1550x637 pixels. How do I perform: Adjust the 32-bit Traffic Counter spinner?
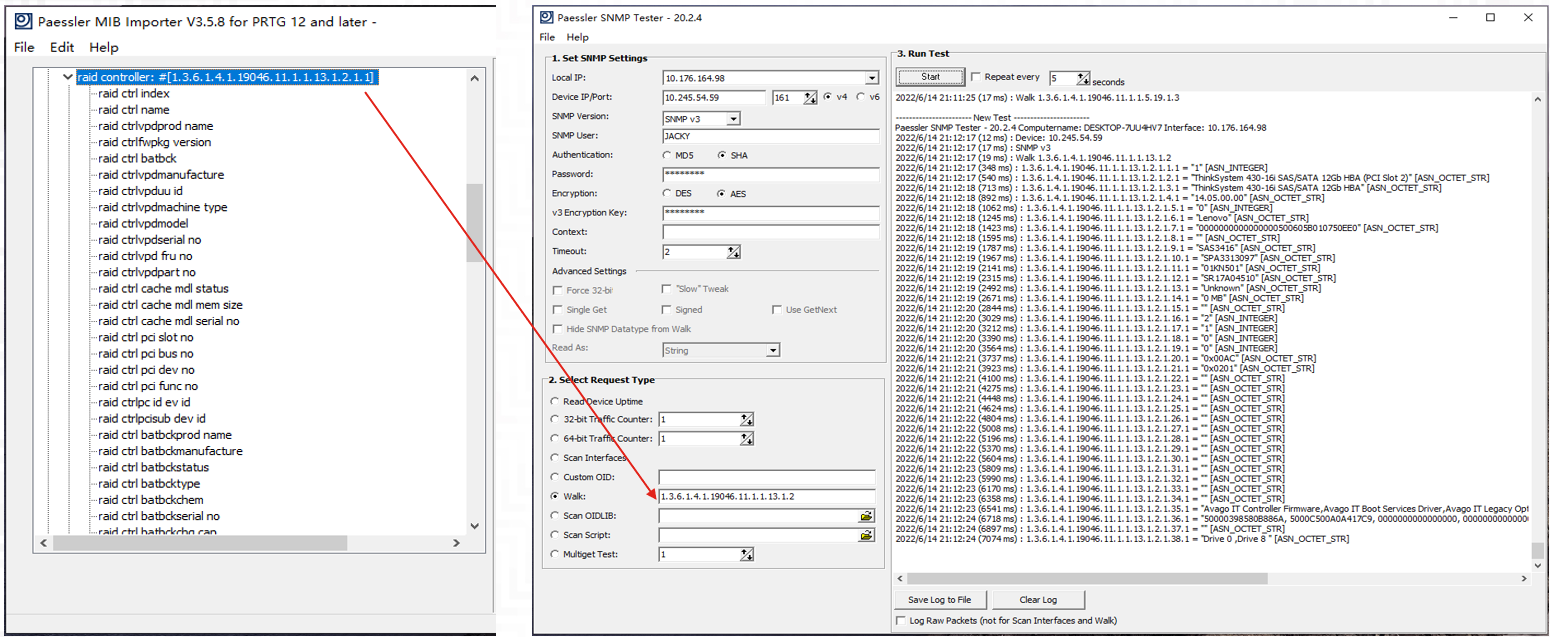tap(746, 420)
